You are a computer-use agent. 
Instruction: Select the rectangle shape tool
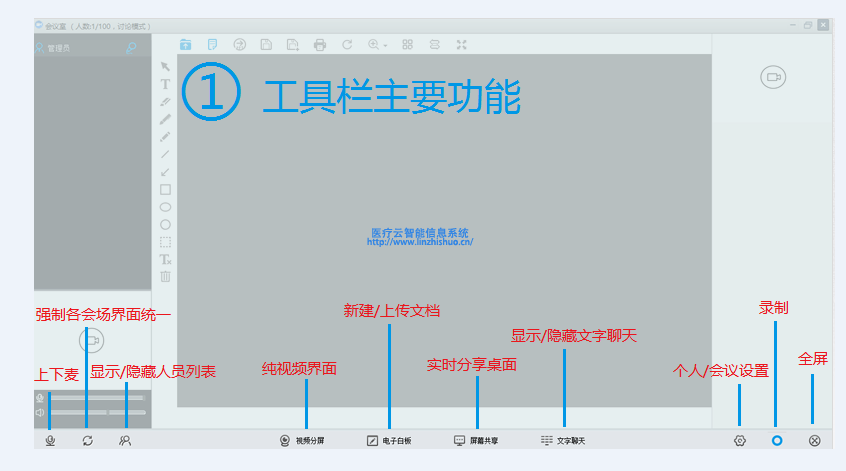165,189
